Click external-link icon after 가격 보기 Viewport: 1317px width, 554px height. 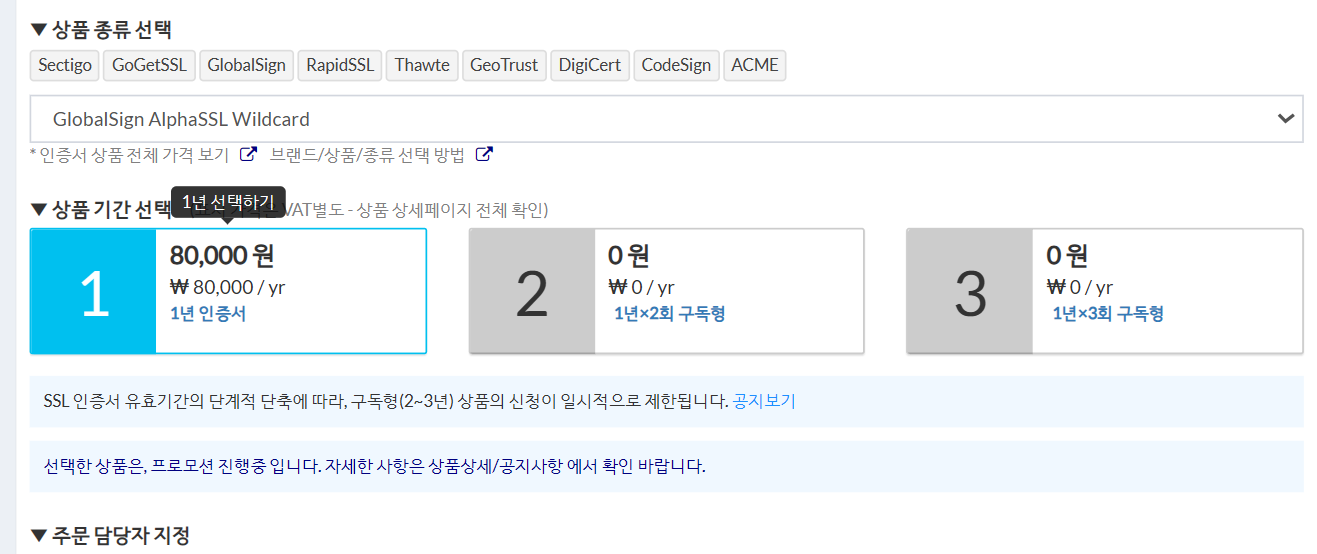click(249, 155)
